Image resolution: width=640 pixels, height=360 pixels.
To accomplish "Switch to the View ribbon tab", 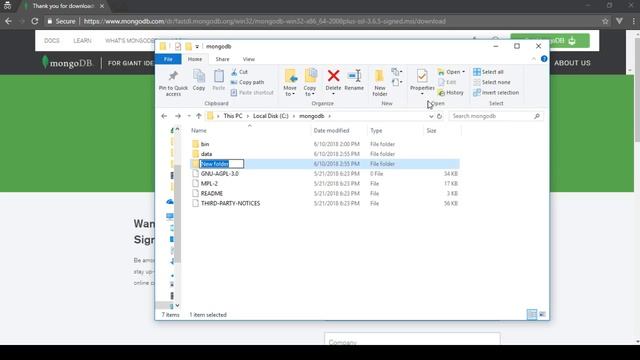I will tap(249, 59).
